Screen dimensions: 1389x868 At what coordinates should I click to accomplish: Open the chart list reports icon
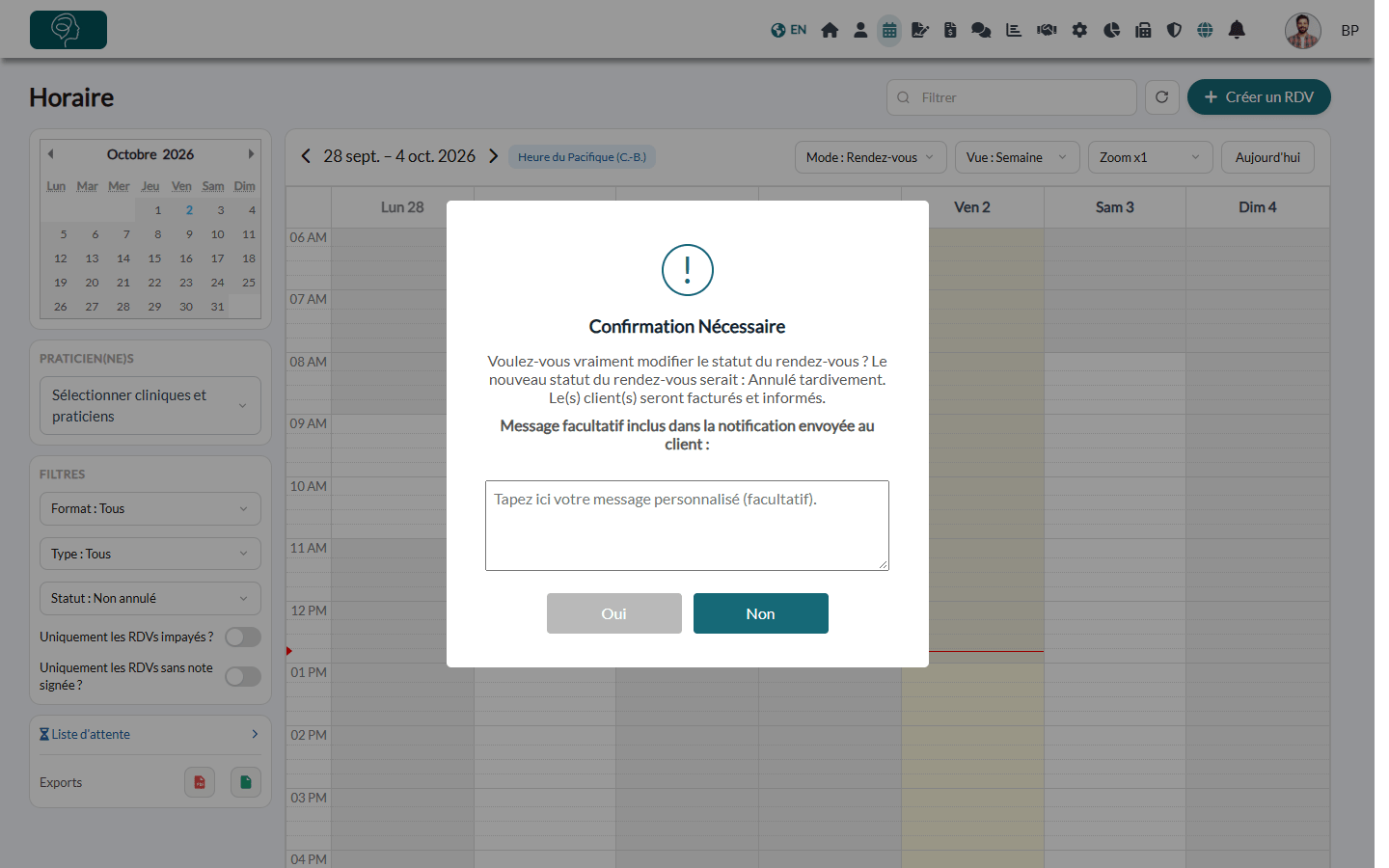click(1014, 30)
